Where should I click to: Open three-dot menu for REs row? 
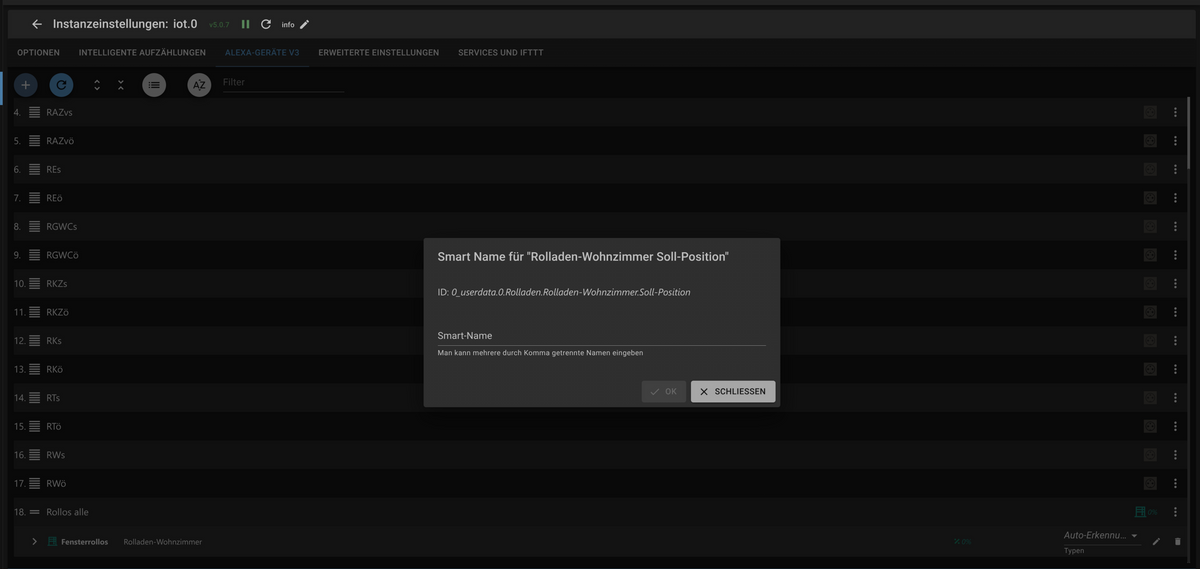coord(1176,169)
